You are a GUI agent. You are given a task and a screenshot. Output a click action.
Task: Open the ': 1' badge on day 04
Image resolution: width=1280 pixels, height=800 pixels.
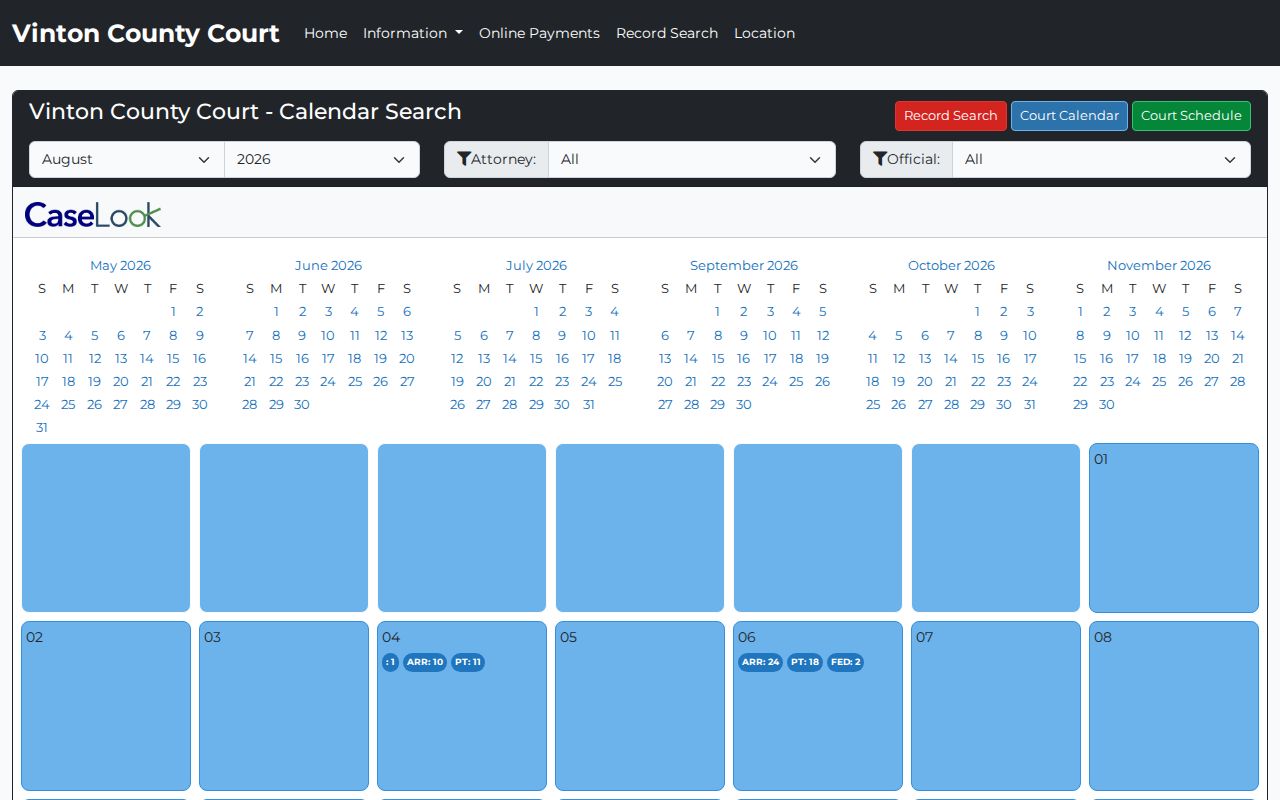pos(391,662)
